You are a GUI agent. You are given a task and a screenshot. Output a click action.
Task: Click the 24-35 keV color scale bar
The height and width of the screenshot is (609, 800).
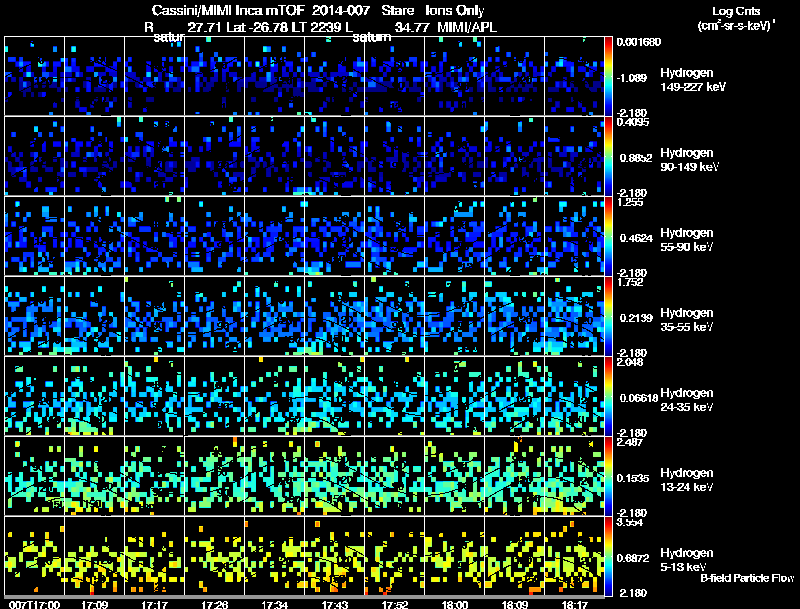[x=608, y=396]
